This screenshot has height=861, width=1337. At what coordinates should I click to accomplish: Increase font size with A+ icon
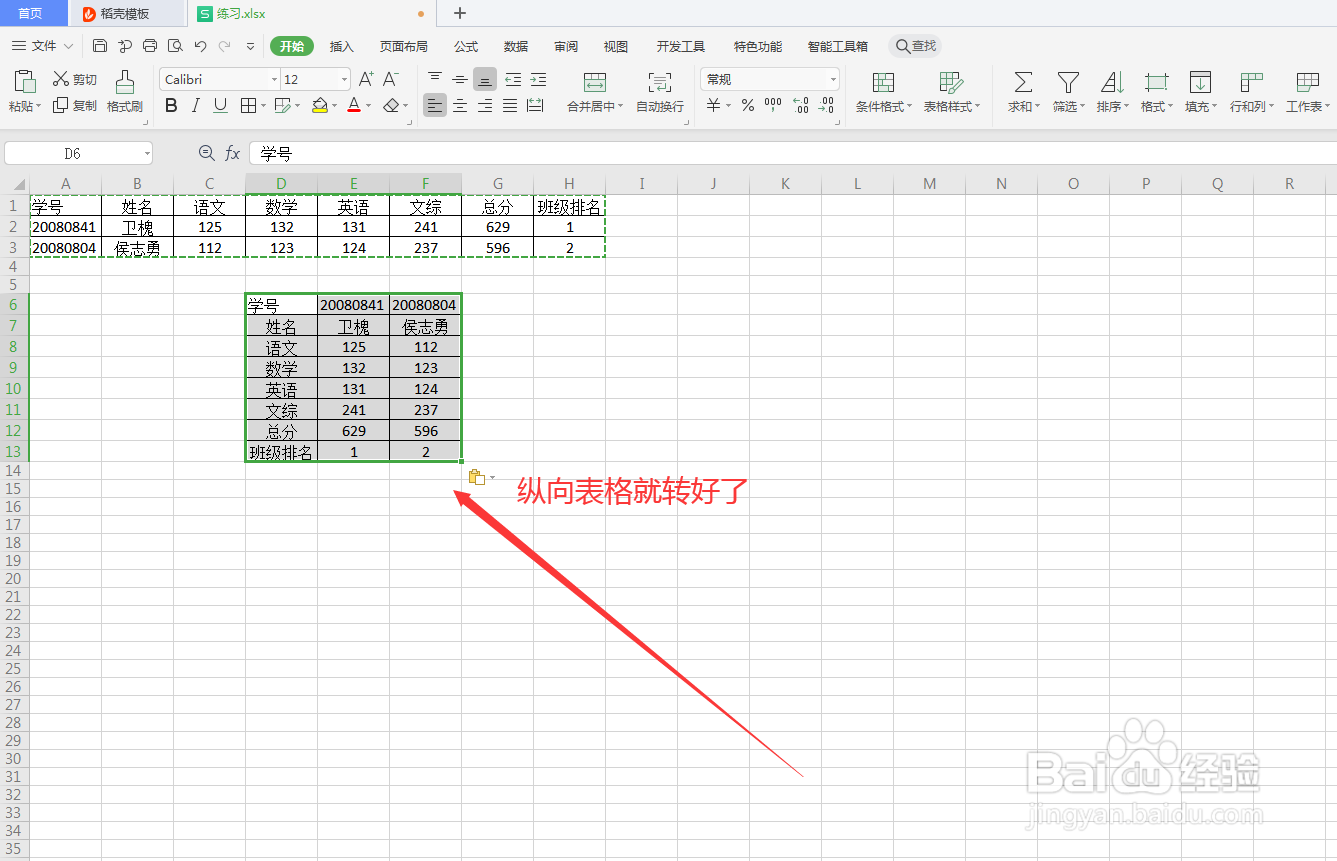tap(366, 79)
